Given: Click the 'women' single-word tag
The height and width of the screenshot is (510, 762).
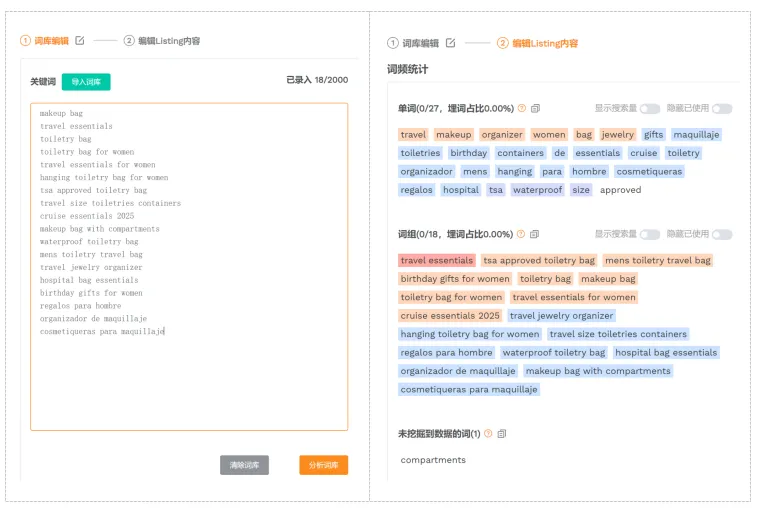Looking at the screenshot, I should [x=549, y=135].
